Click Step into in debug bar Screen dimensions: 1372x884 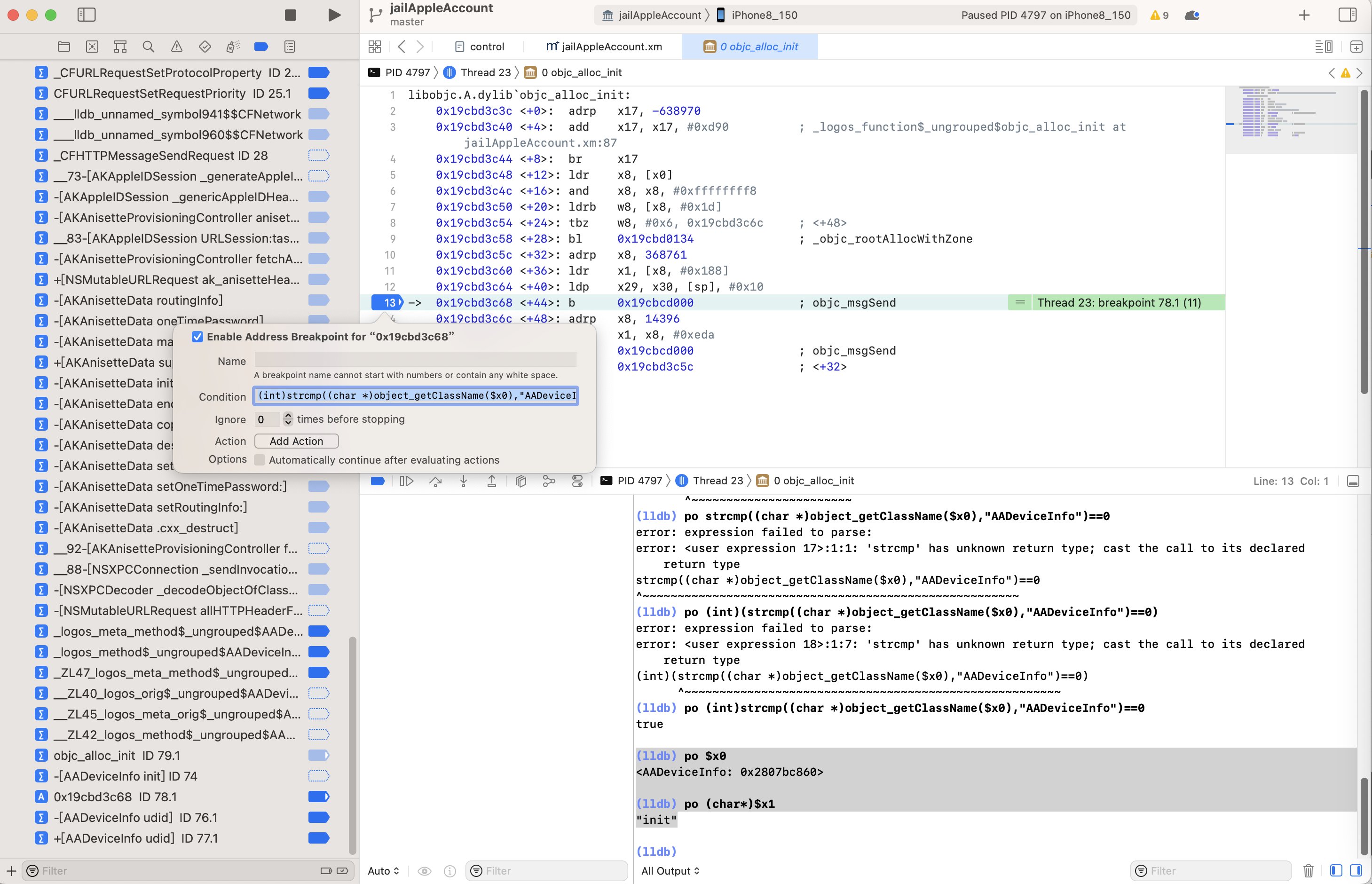point(464,481)
